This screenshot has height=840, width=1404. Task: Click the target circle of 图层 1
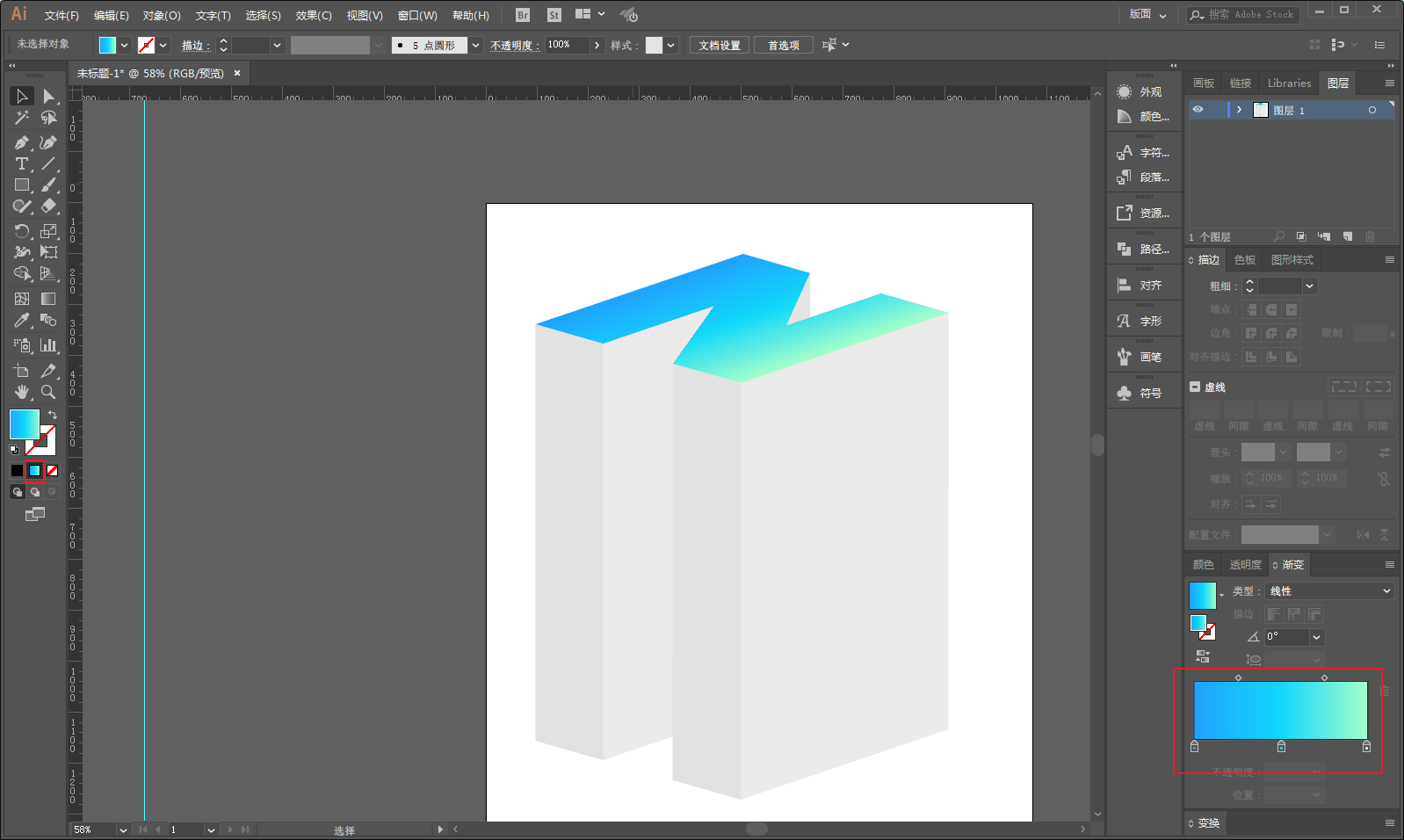tap(1372, 110)
